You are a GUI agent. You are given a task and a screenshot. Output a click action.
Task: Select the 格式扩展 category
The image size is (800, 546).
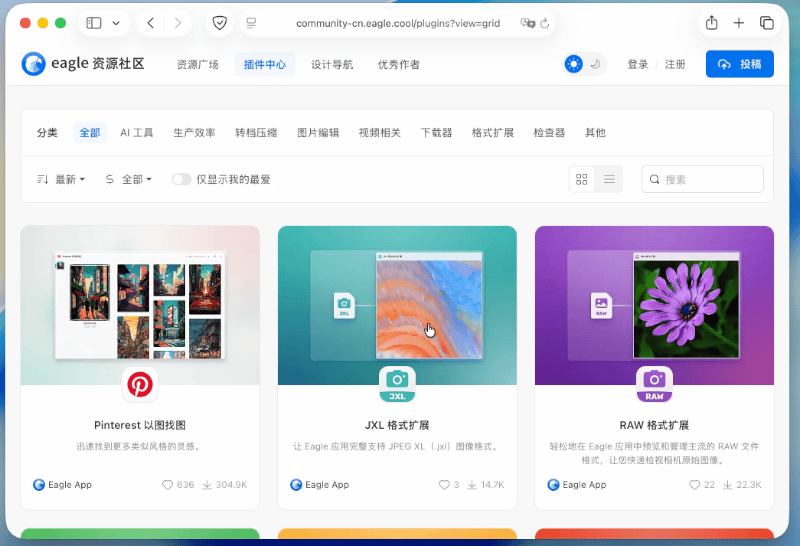(x=493, y=133)
